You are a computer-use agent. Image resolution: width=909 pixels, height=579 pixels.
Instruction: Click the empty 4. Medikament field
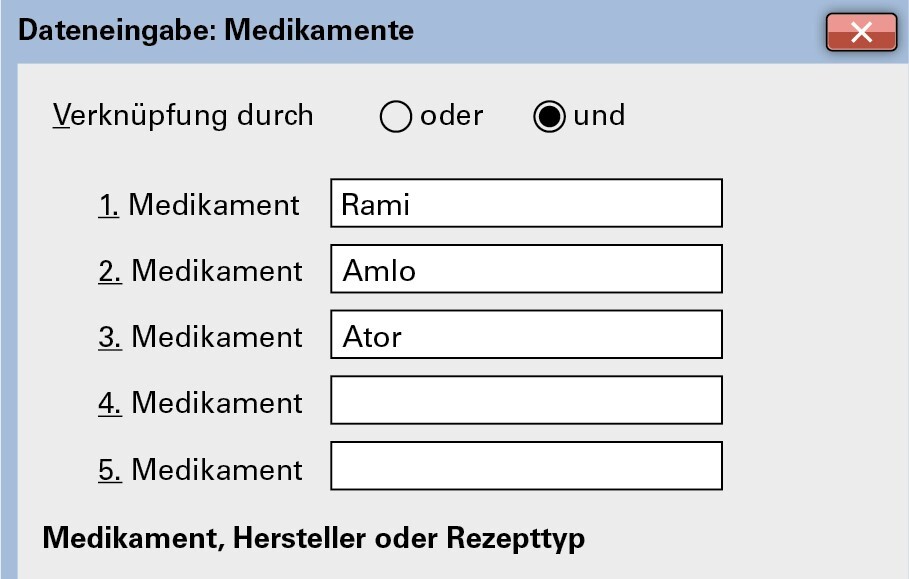coord(526,401)
